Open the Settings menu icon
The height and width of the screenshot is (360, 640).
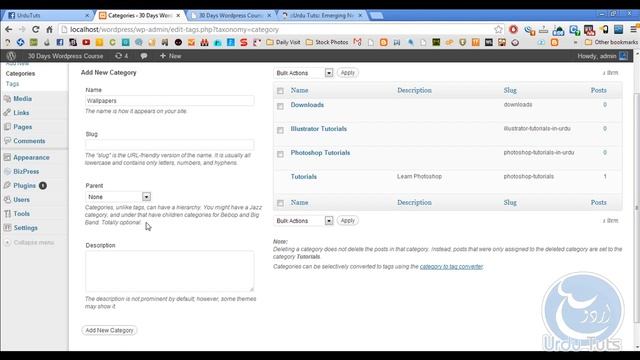pyautogui.click(x=7, y=228)
